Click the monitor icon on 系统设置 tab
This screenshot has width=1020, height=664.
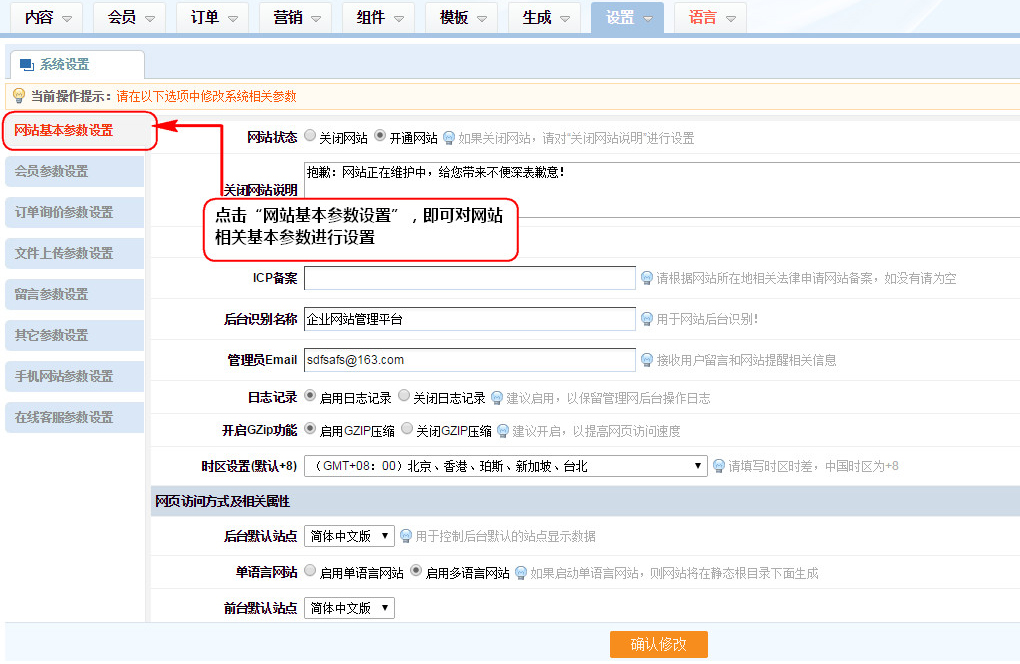click(27, 65)
